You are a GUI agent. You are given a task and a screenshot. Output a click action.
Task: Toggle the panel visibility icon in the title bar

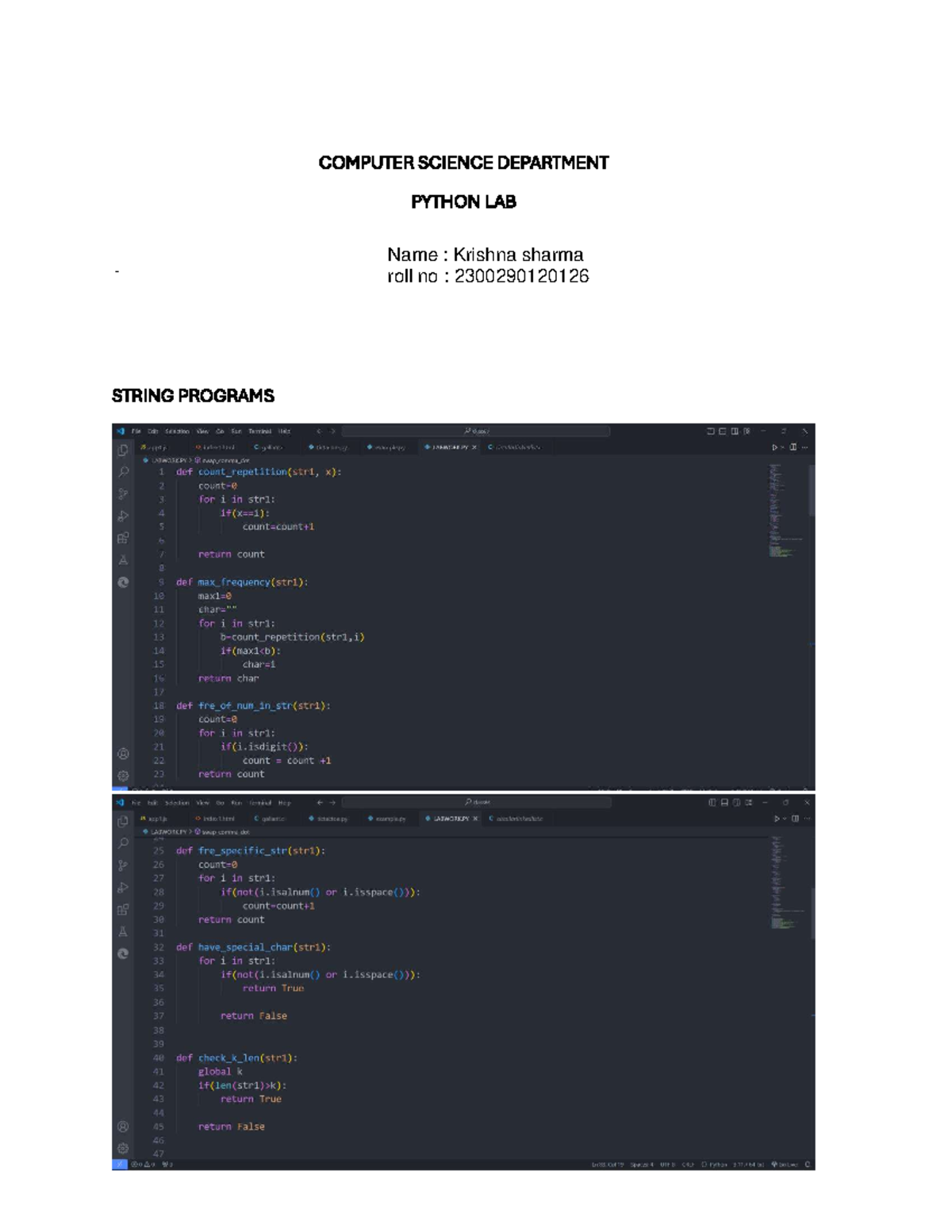pos(723,431)
